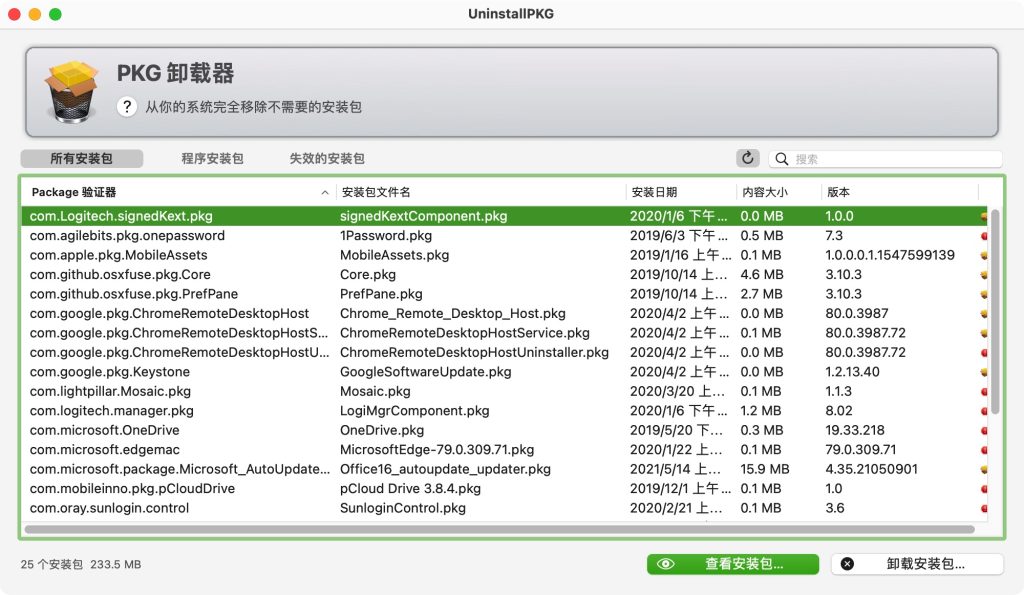The width and height of the screenshot is (1024, 595).
Task: Click the file name signedKextComponent.pkg
Action: [x=423, y=216]
